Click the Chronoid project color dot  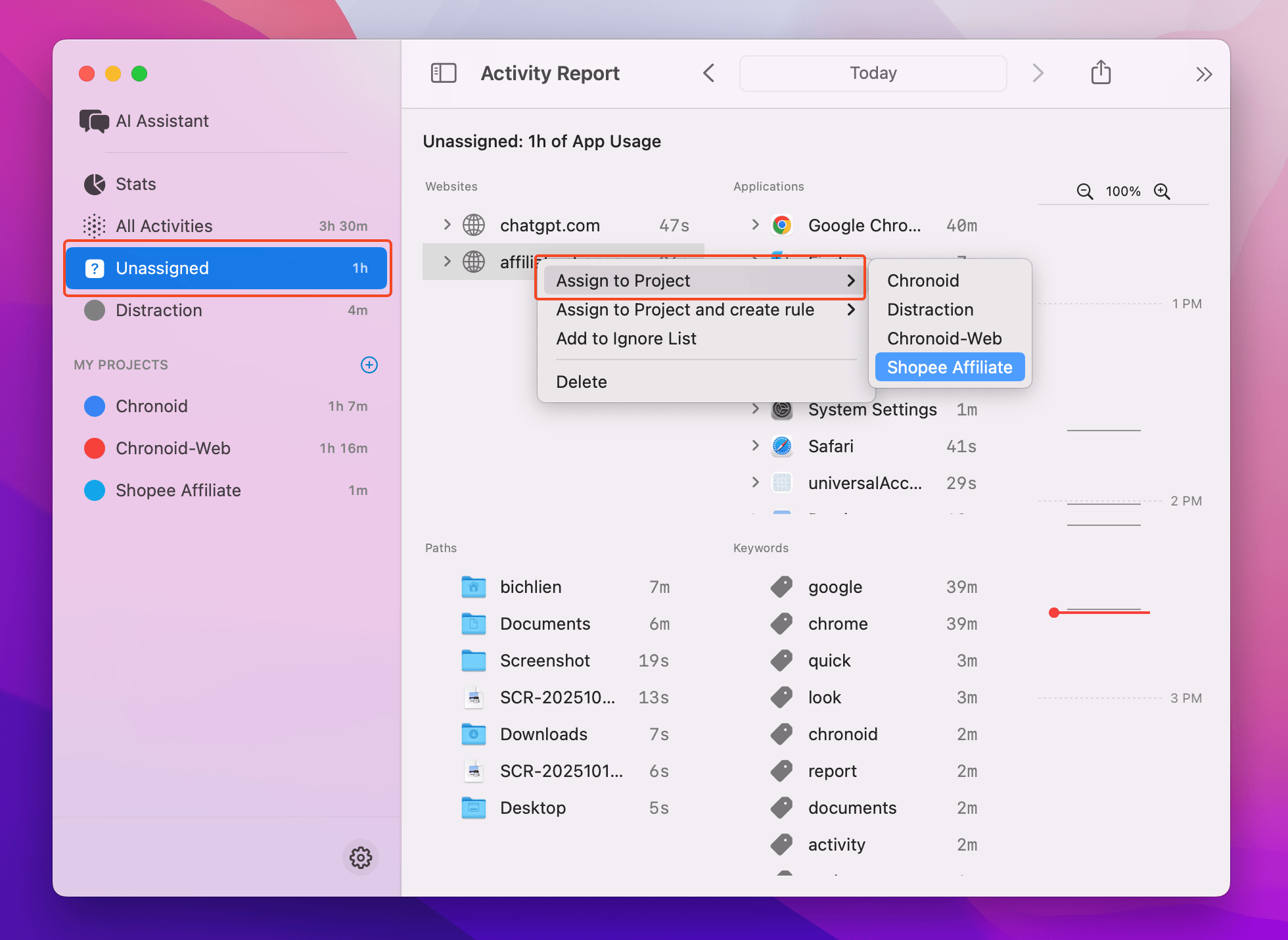(94, 406)
